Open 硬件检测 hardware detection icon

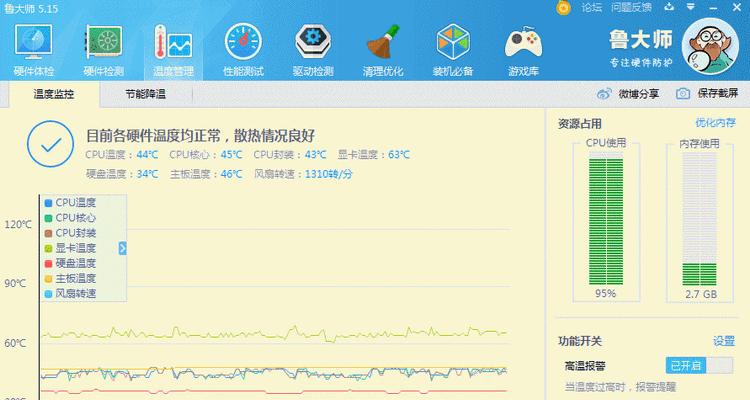tap(103, 43)
